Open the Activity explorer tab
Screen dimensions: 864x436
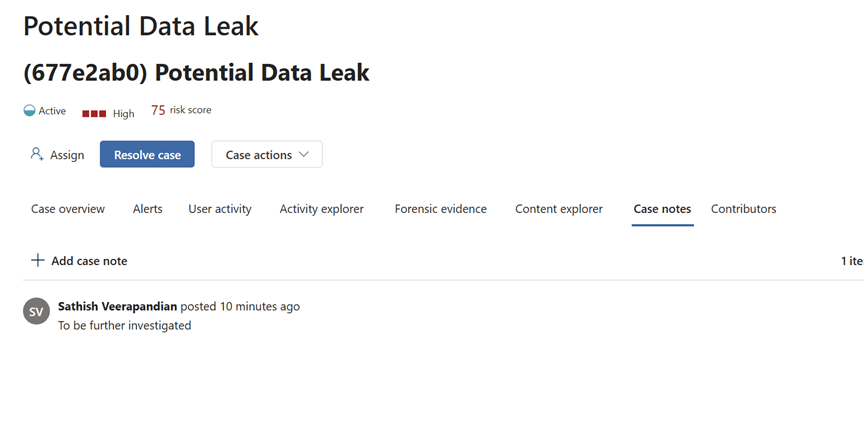click(x=322, y=209)
